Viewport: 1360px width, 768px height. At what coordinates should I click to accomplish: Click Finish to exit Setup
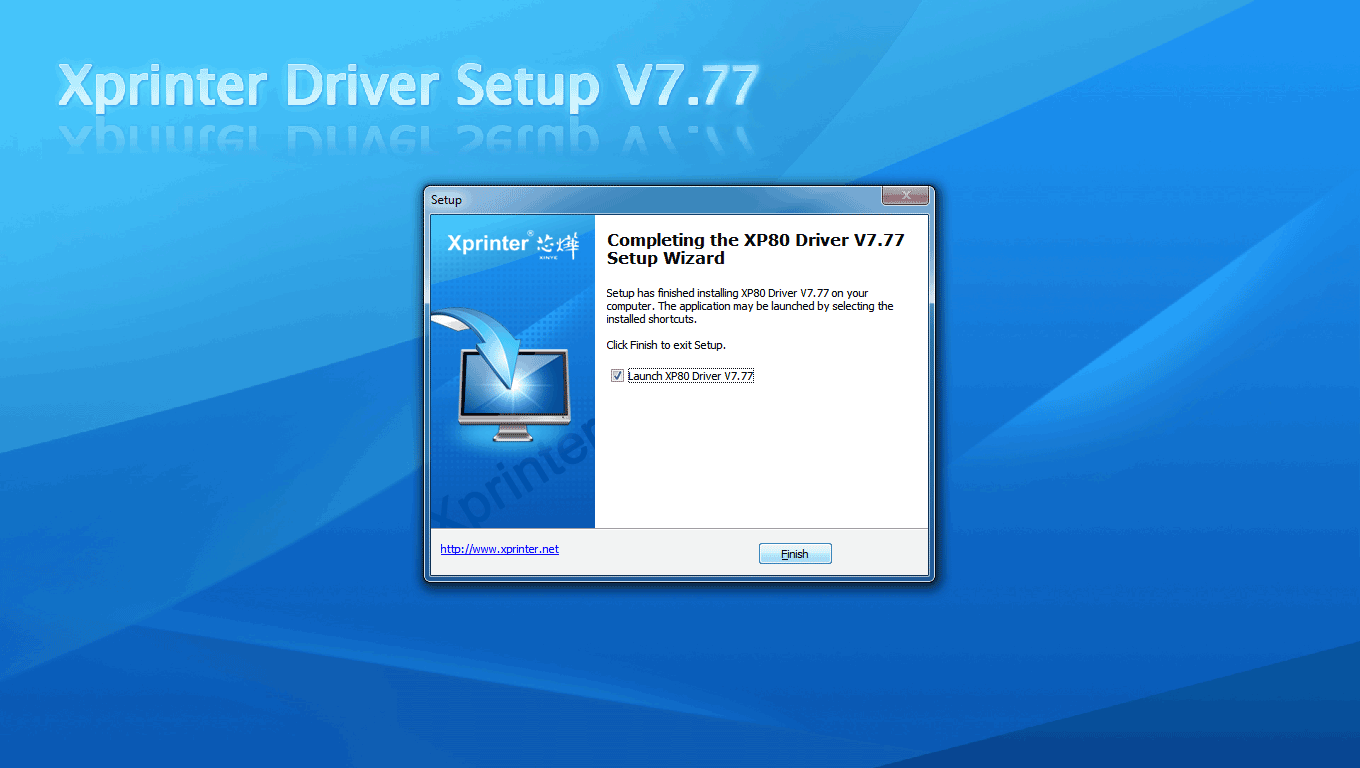795,554
